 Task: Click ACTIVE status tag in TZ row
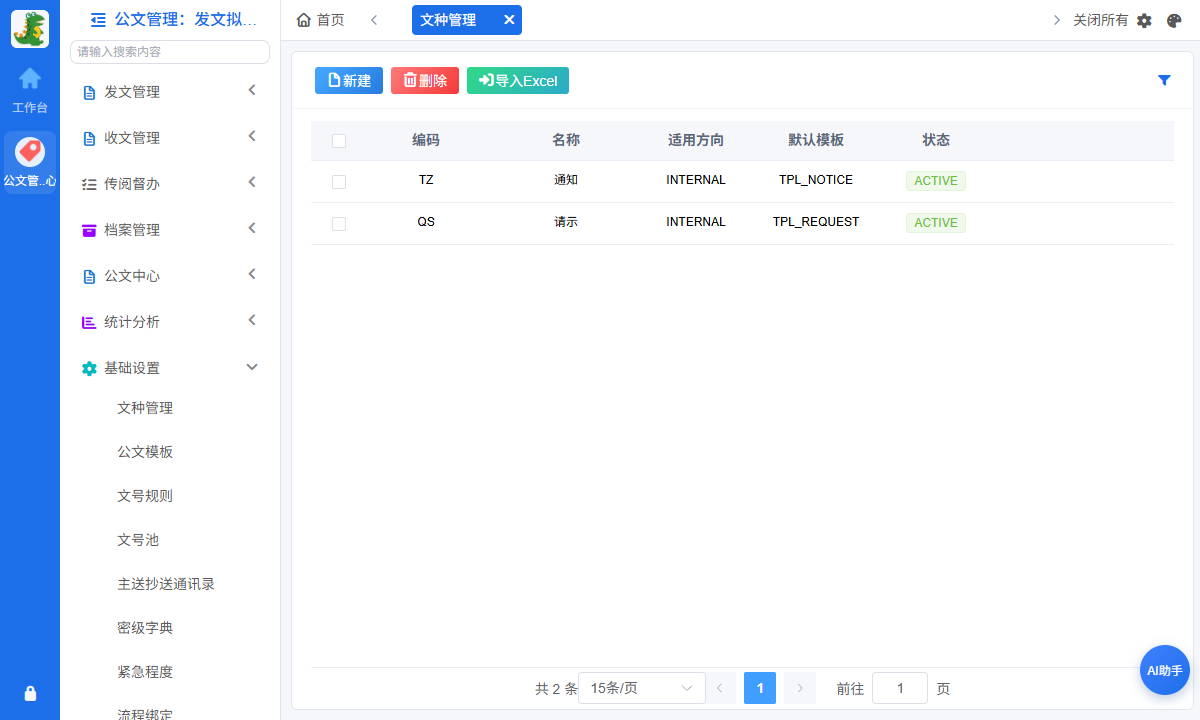pyautogui.click(x=936, y=181)
